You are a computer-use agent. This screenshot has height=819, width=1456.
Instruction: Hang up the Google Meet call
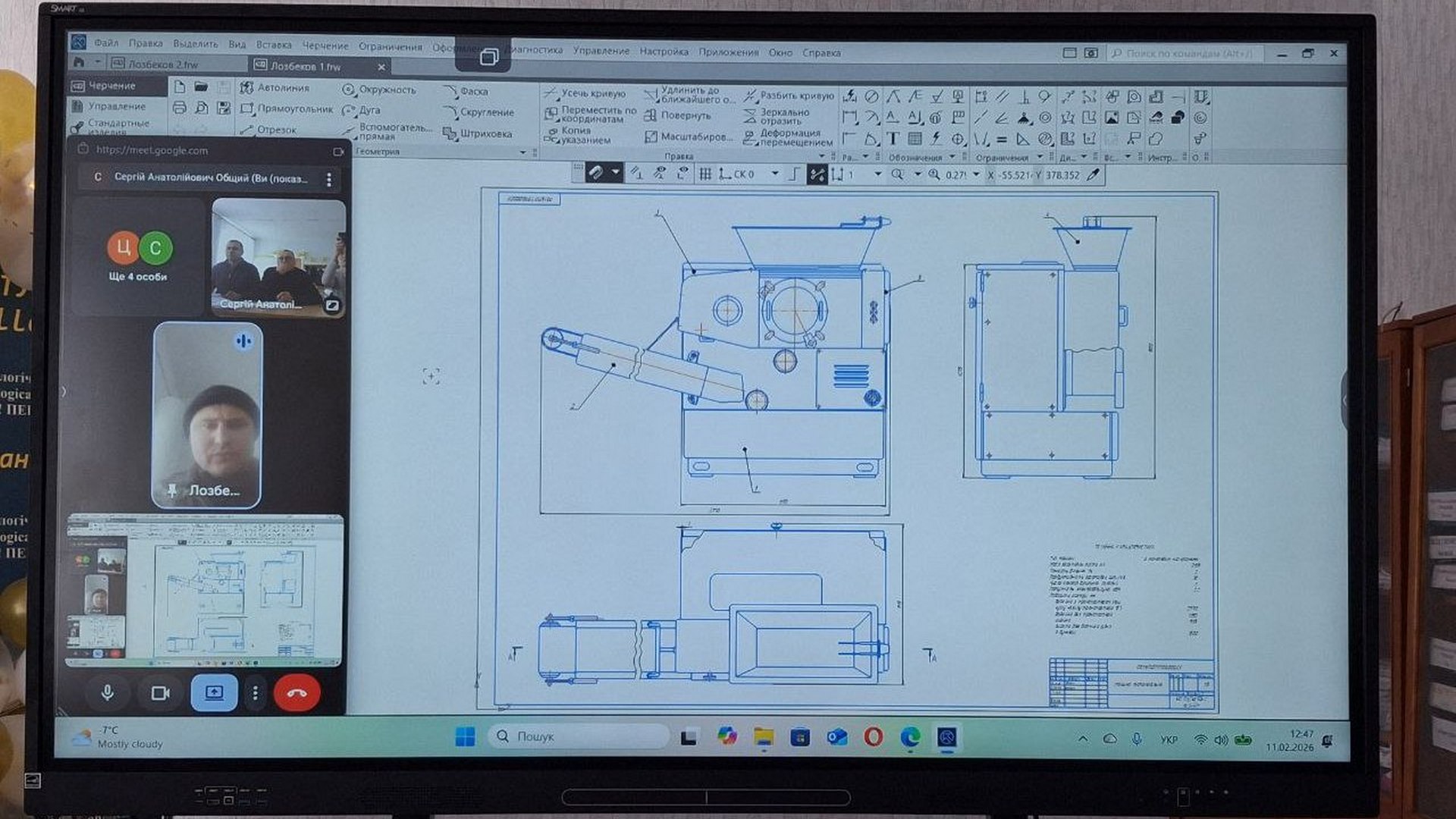pyautogui.click(x=297, y=692)
